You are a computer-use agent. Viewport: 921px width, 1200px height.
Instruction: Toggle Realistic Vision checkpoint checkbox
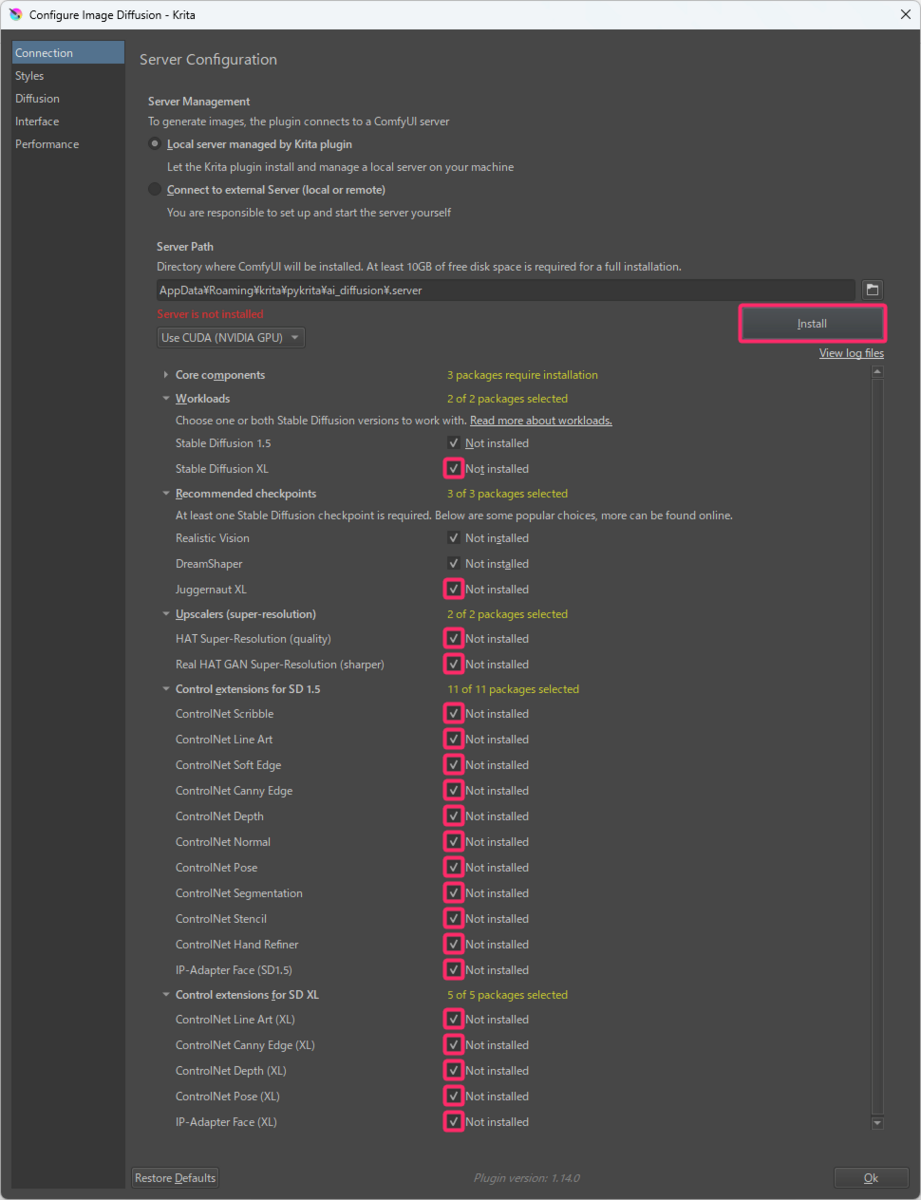[454, 538]
